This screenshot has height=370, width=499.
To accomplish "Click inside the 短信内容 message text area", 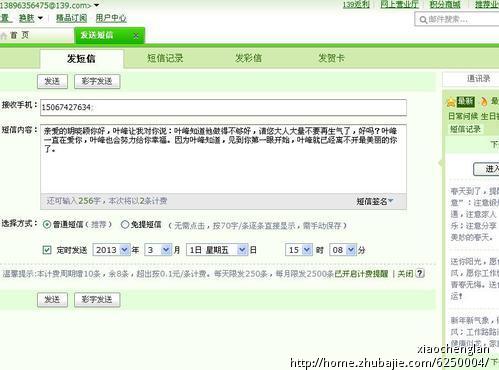I will point(223,159).
